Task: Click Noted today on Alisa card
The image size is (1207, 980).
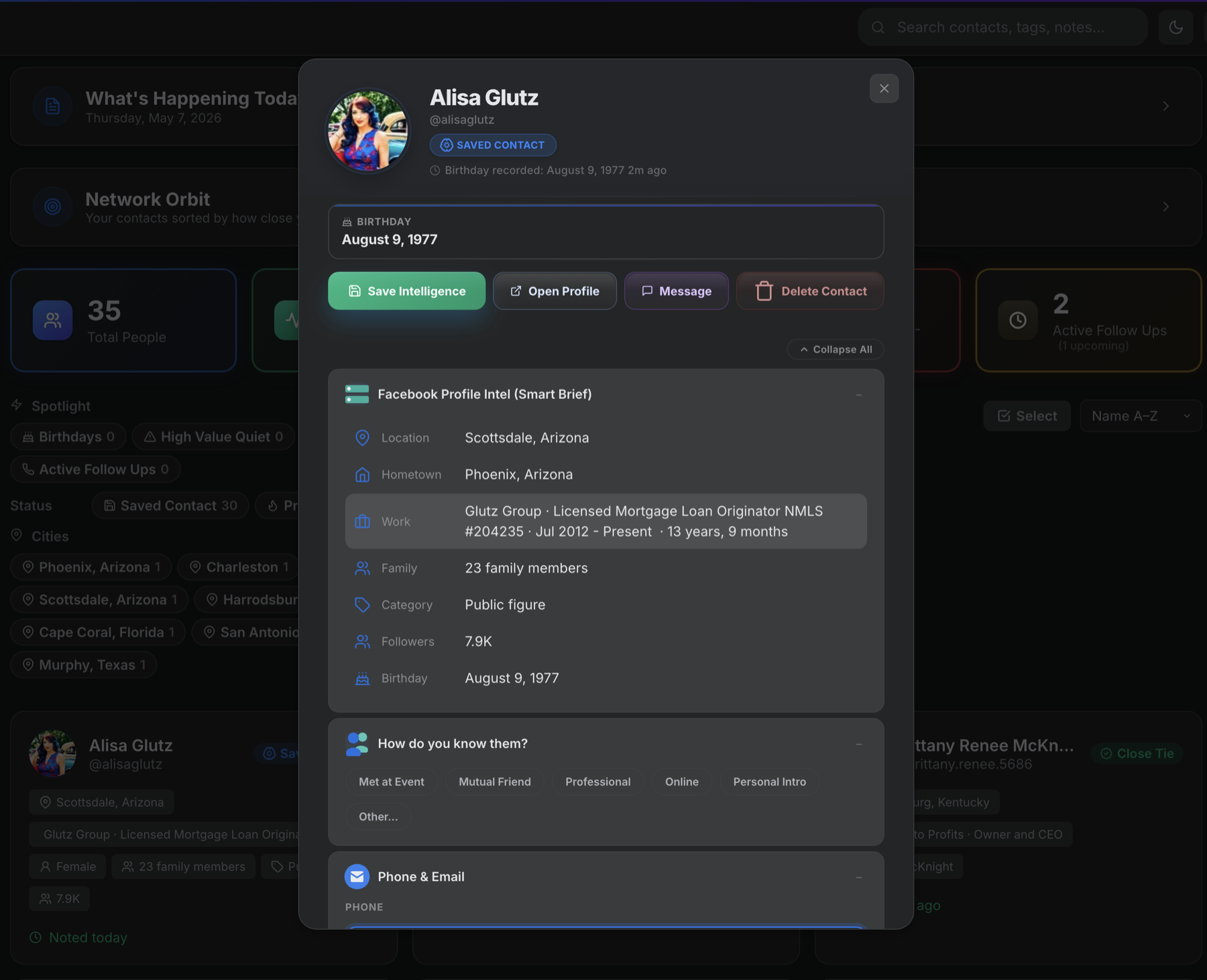Action: [78, 938]
